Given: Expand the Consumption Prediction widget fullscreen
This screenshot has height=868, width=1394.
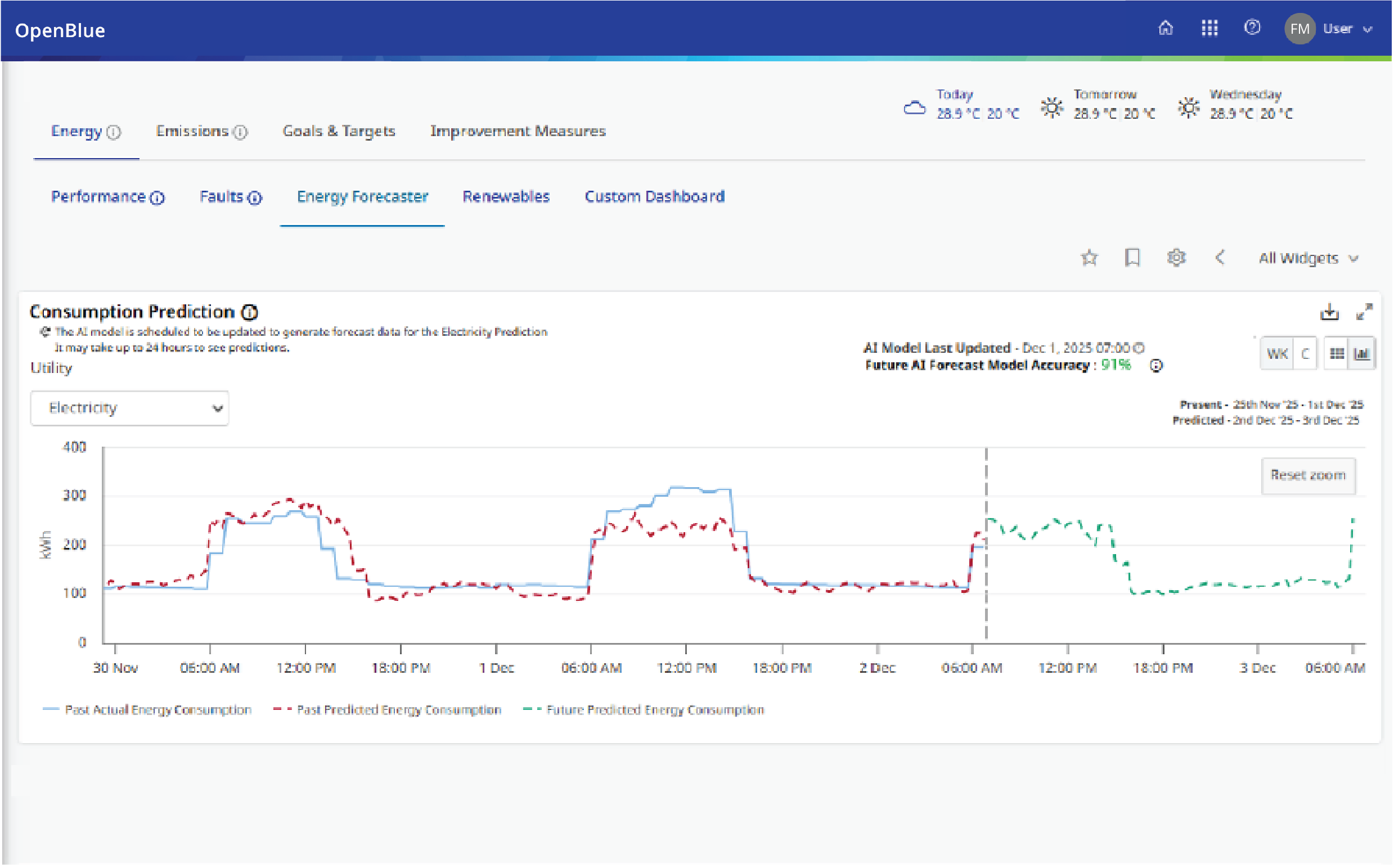Looking at the screenshot, I should click(1365, 313).
